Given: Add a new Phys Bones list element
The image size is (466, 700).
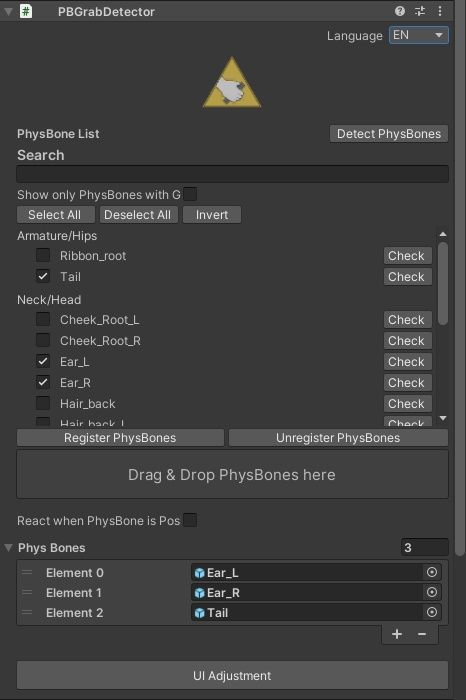Looking at the screenshot, I should click(x=397, y=634).
